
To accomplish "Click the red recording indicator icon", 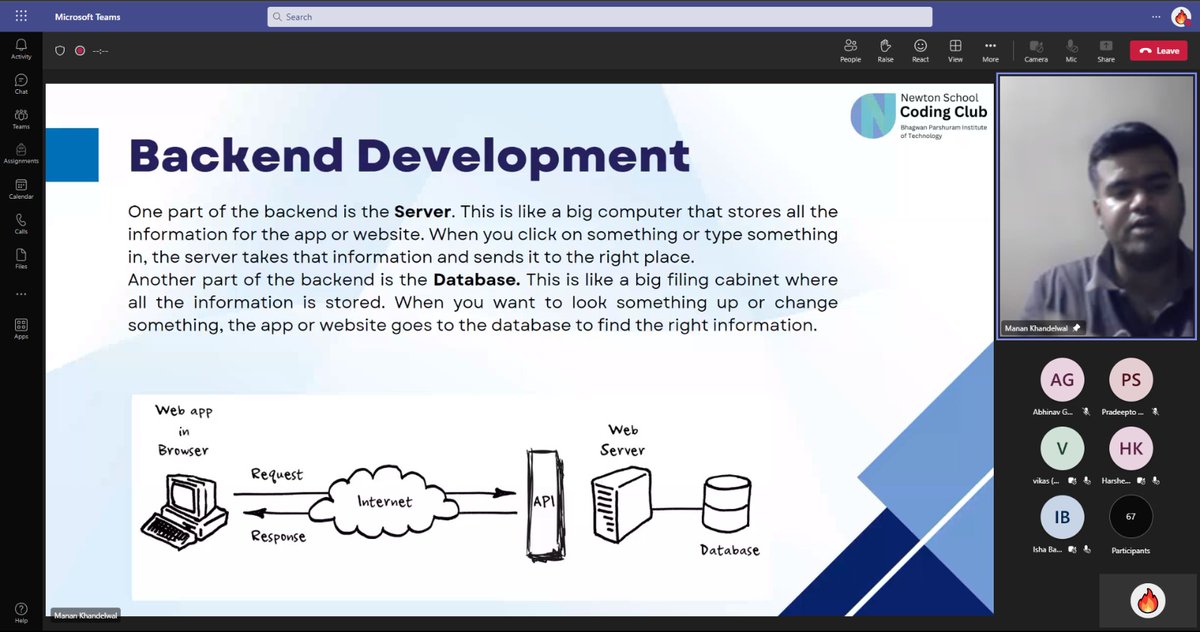I will (80, 50).
